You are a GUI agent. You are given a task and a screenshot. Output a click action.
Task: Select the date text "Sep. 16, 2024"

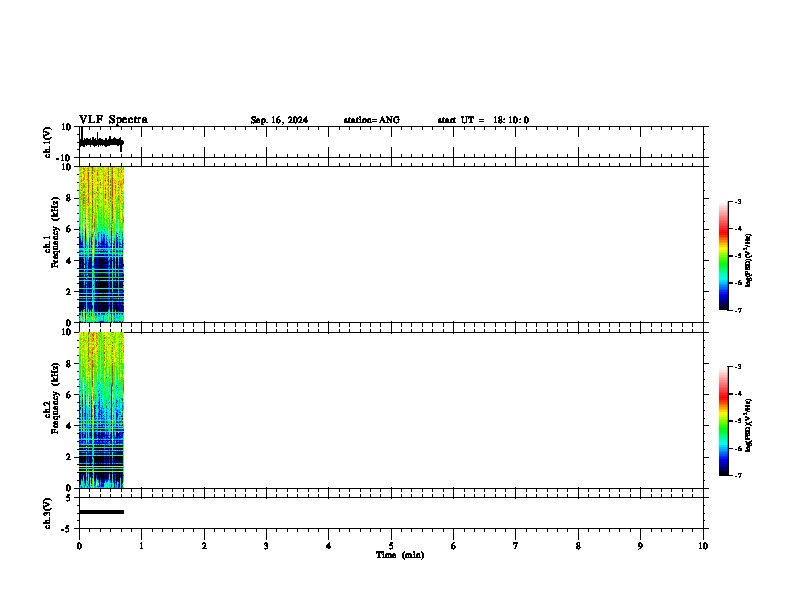(x=279, y=120)
